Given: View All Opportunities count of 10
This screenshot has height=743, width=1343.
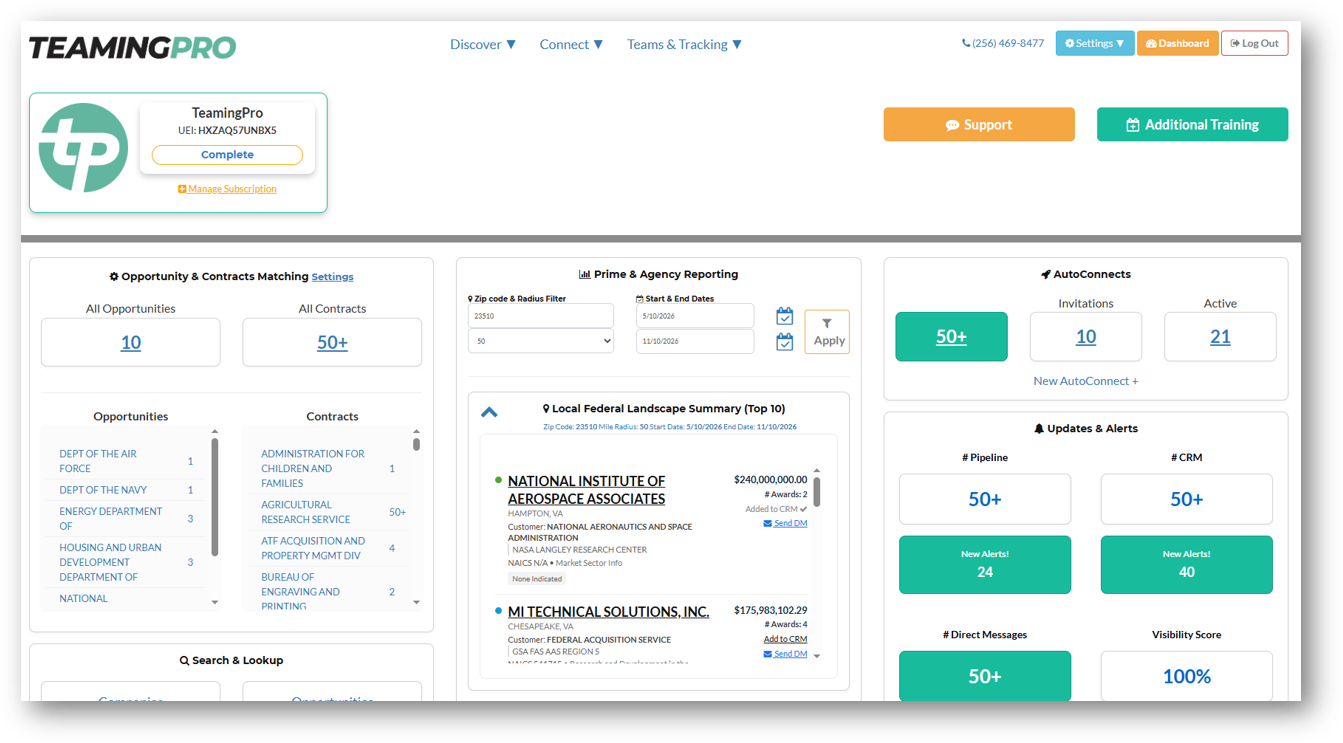Looking at the screenshot, I should pyautogui.click(x=131, y=343).
